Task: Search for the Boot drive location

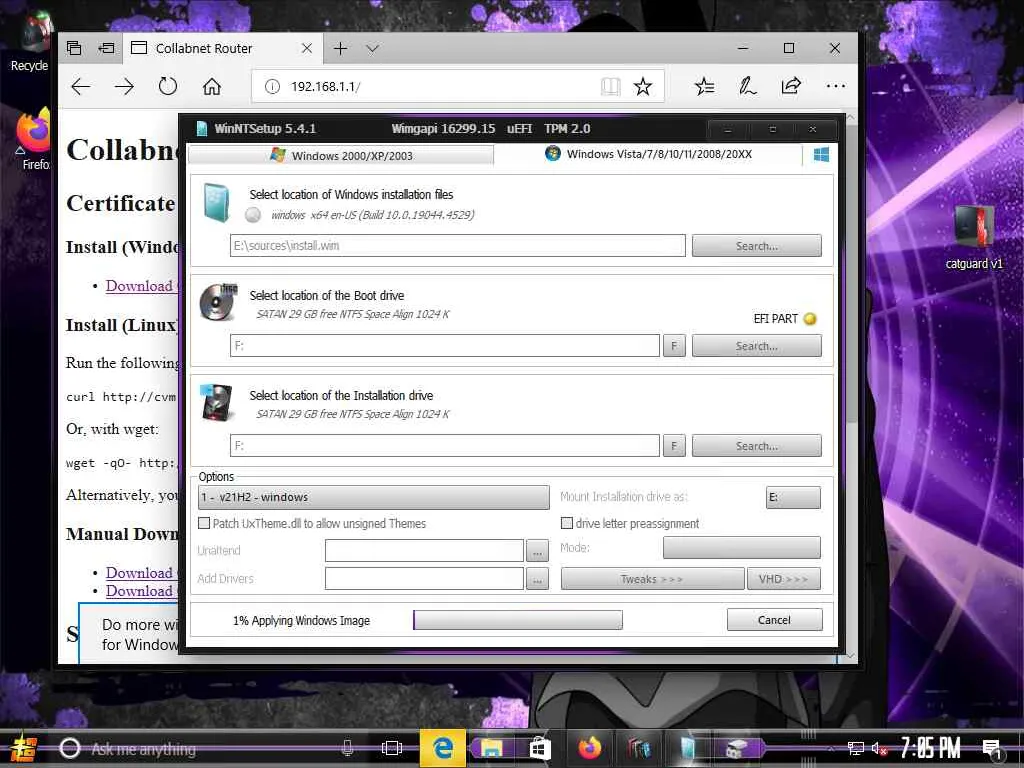Action: [756, 345]
